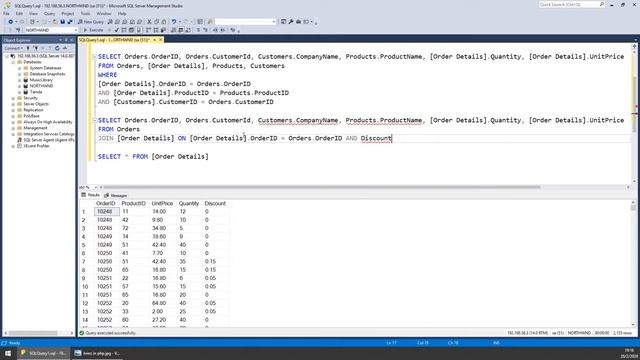Close the Object Explorer panel

72,40
